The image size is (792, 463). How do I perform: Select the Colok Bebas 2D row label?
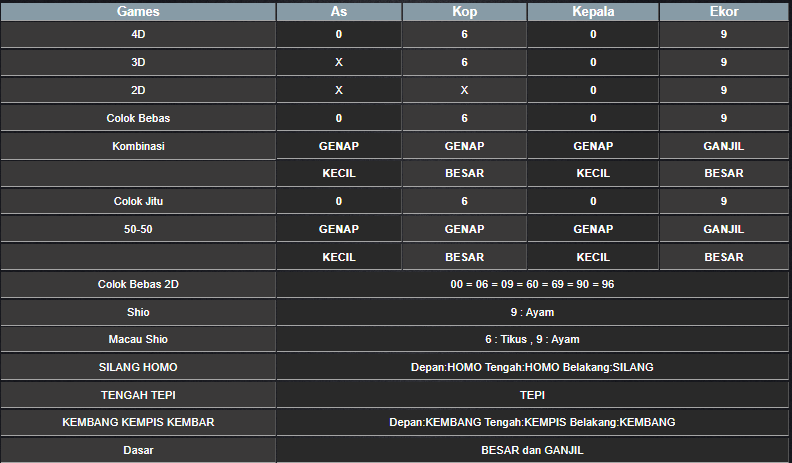click(x=138, y=284)
